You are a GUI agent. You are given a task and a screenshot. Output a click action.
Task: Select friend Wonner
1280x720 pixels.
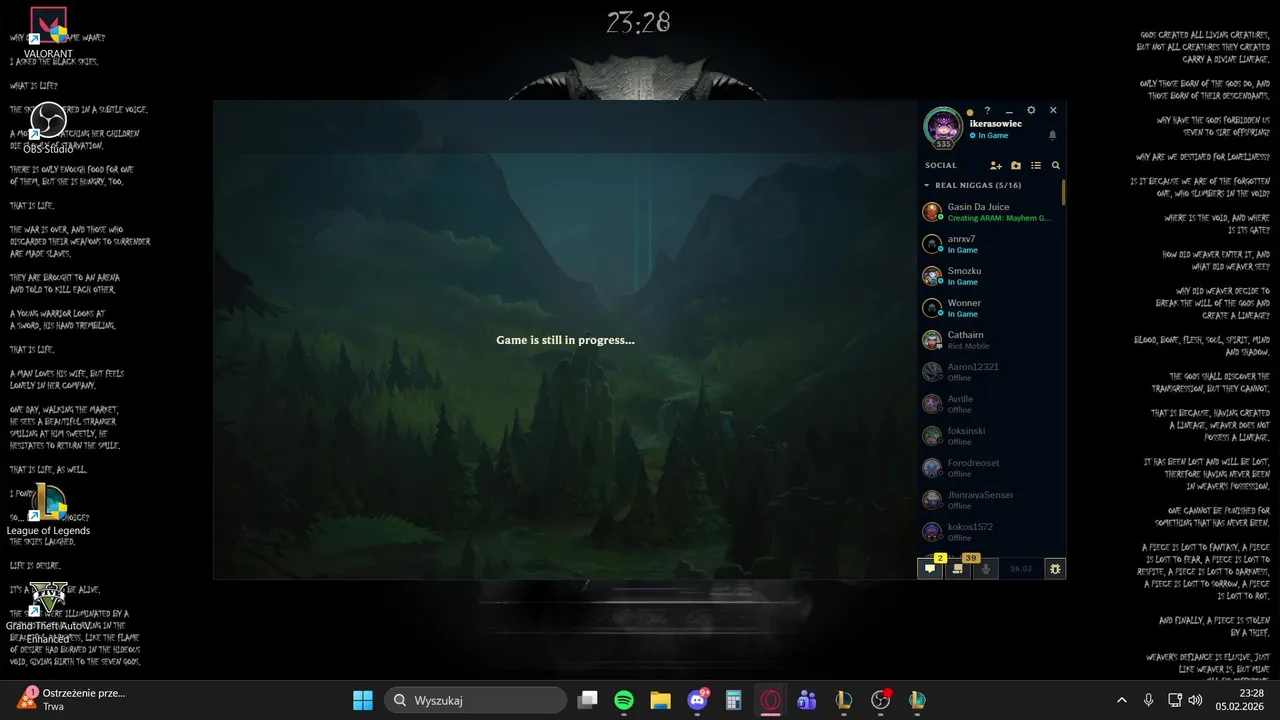(990, 308)
